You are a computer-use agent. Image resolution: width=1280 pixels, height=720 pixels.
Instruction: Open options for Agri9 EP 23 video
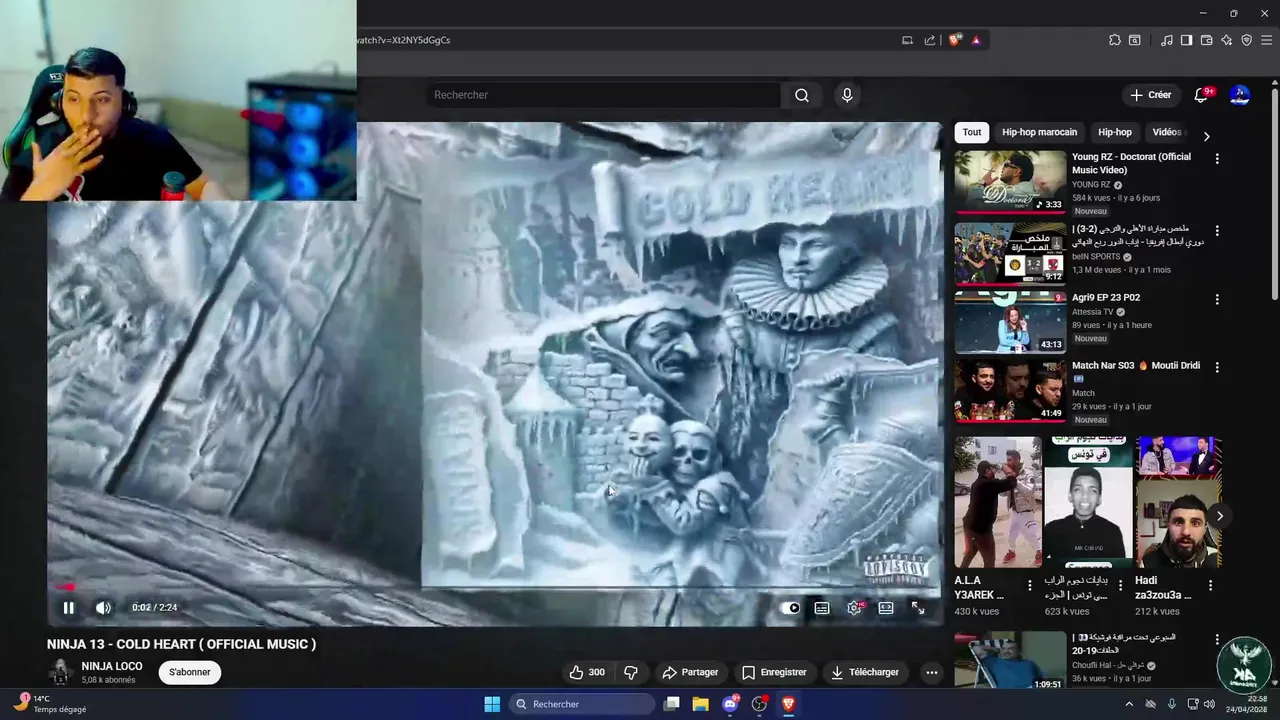pos(1217,299)
